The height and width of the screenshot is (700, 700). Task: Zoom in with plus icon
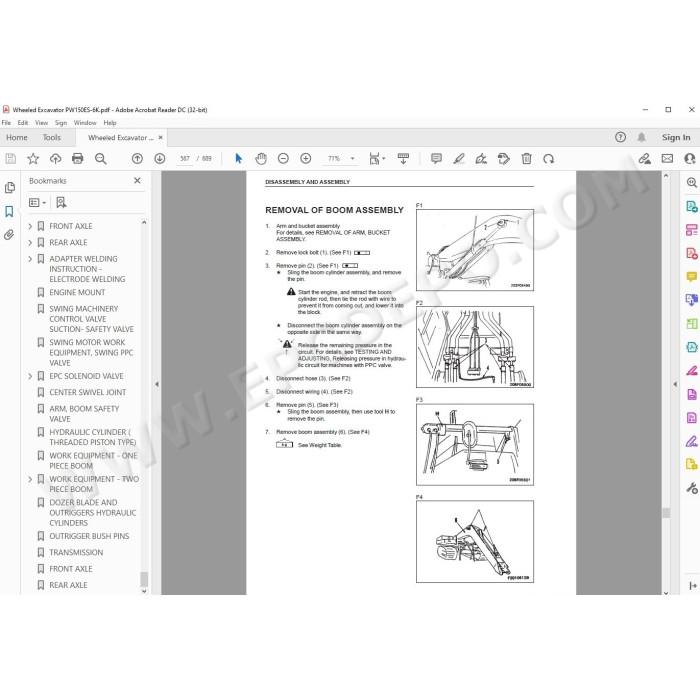pos(306,158)
